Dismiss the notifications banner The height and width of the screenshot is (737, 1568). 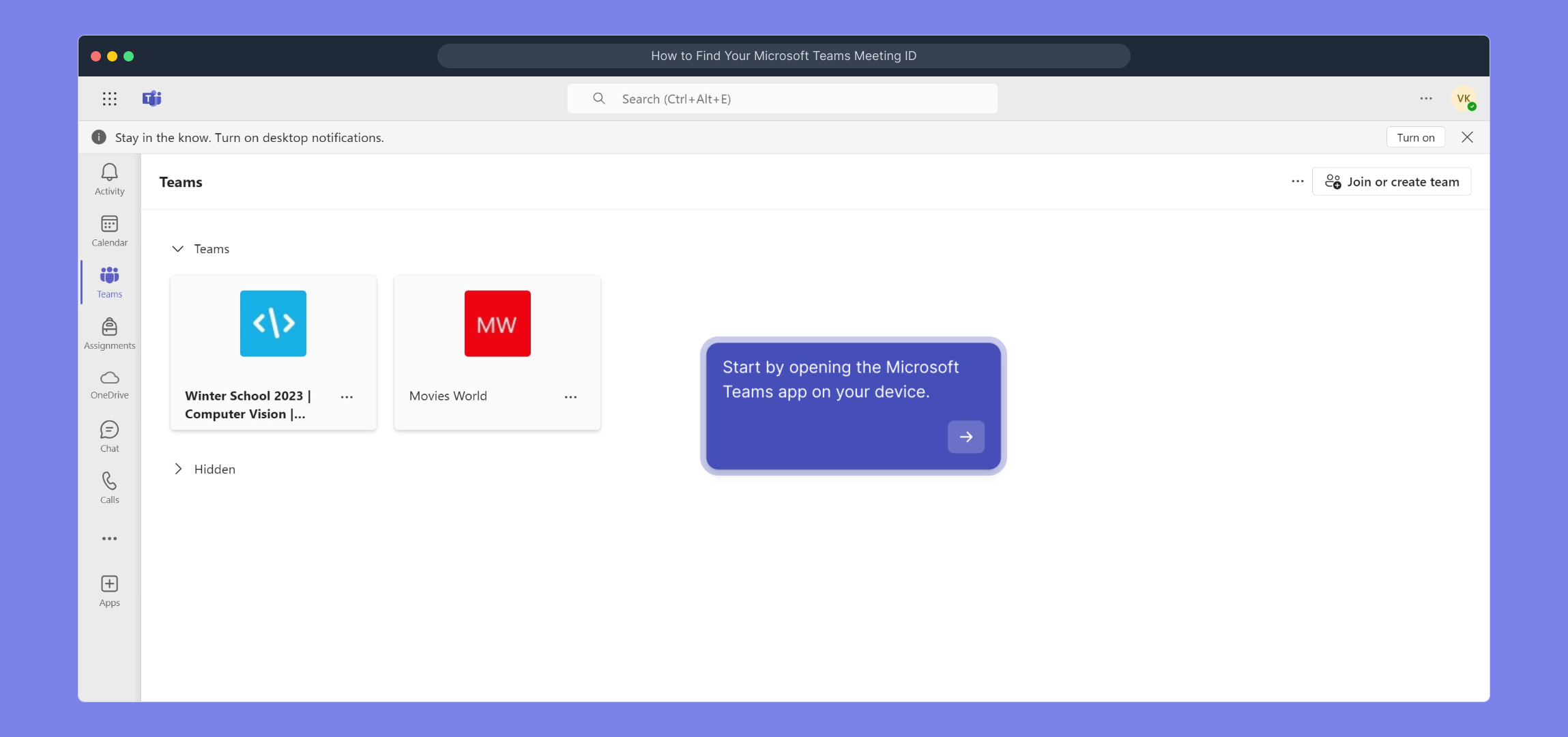(1467, 137)
